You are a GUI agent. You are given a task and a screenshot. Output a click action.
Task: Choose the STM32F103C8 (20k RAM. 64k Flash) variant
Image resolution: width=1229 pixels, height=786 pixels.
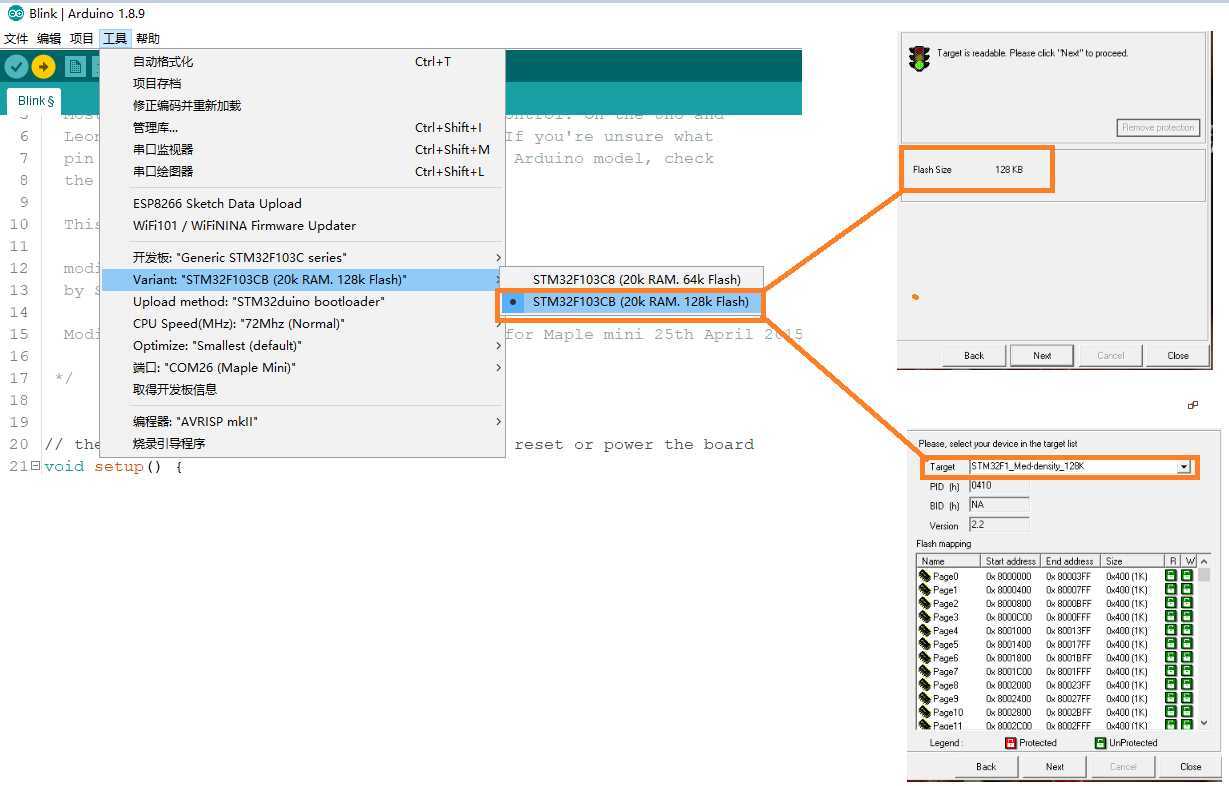[632, 279]
